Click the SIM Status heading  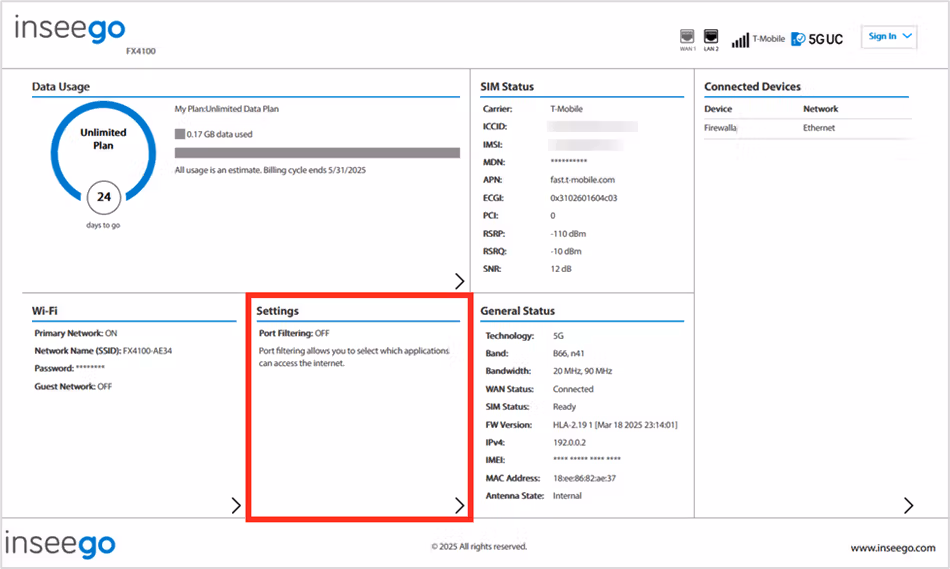(507, 87)
